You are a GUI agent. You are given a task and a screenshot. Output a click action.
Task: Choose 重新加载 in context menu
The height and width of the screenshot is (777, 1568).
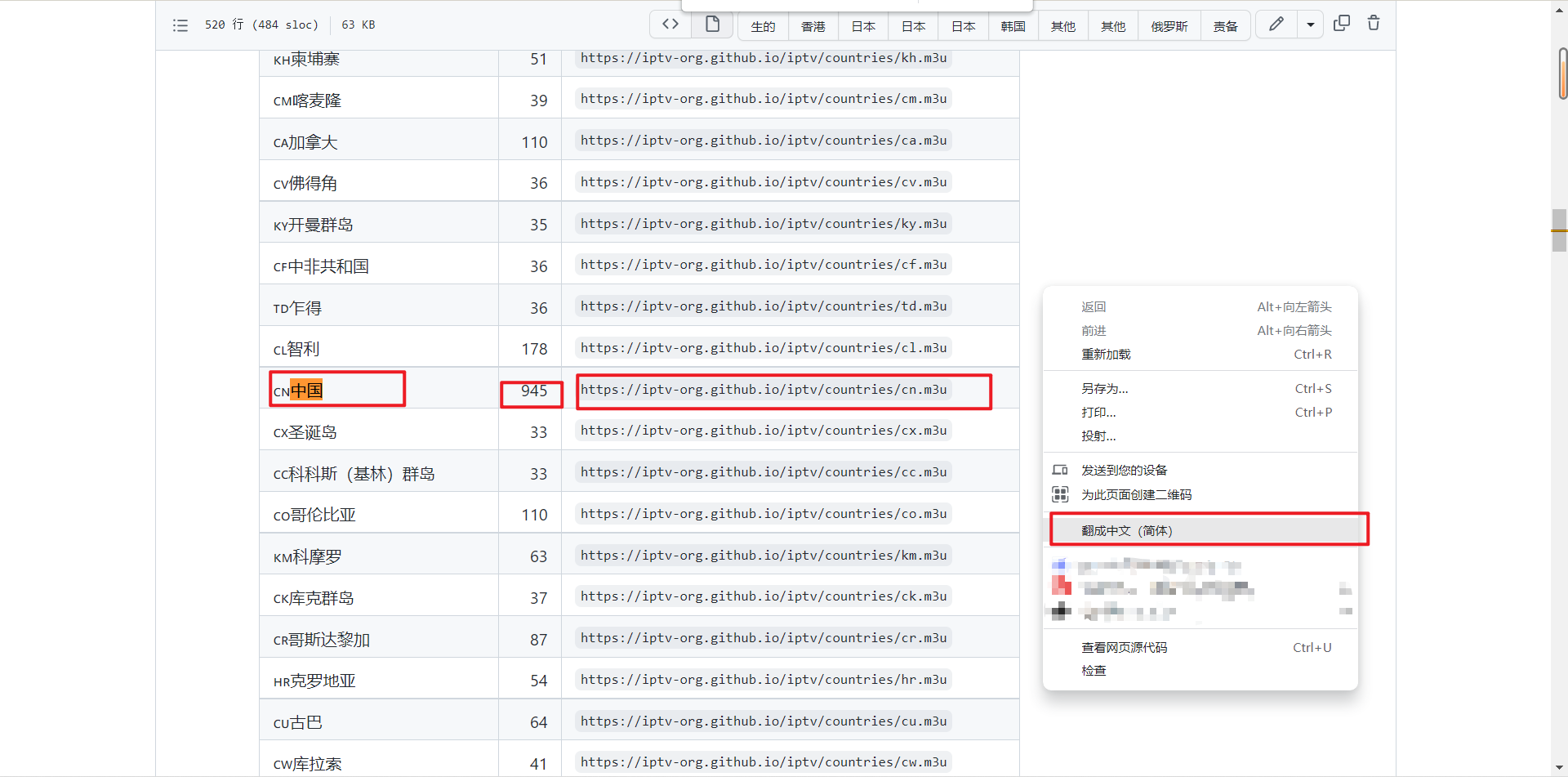1200,355
